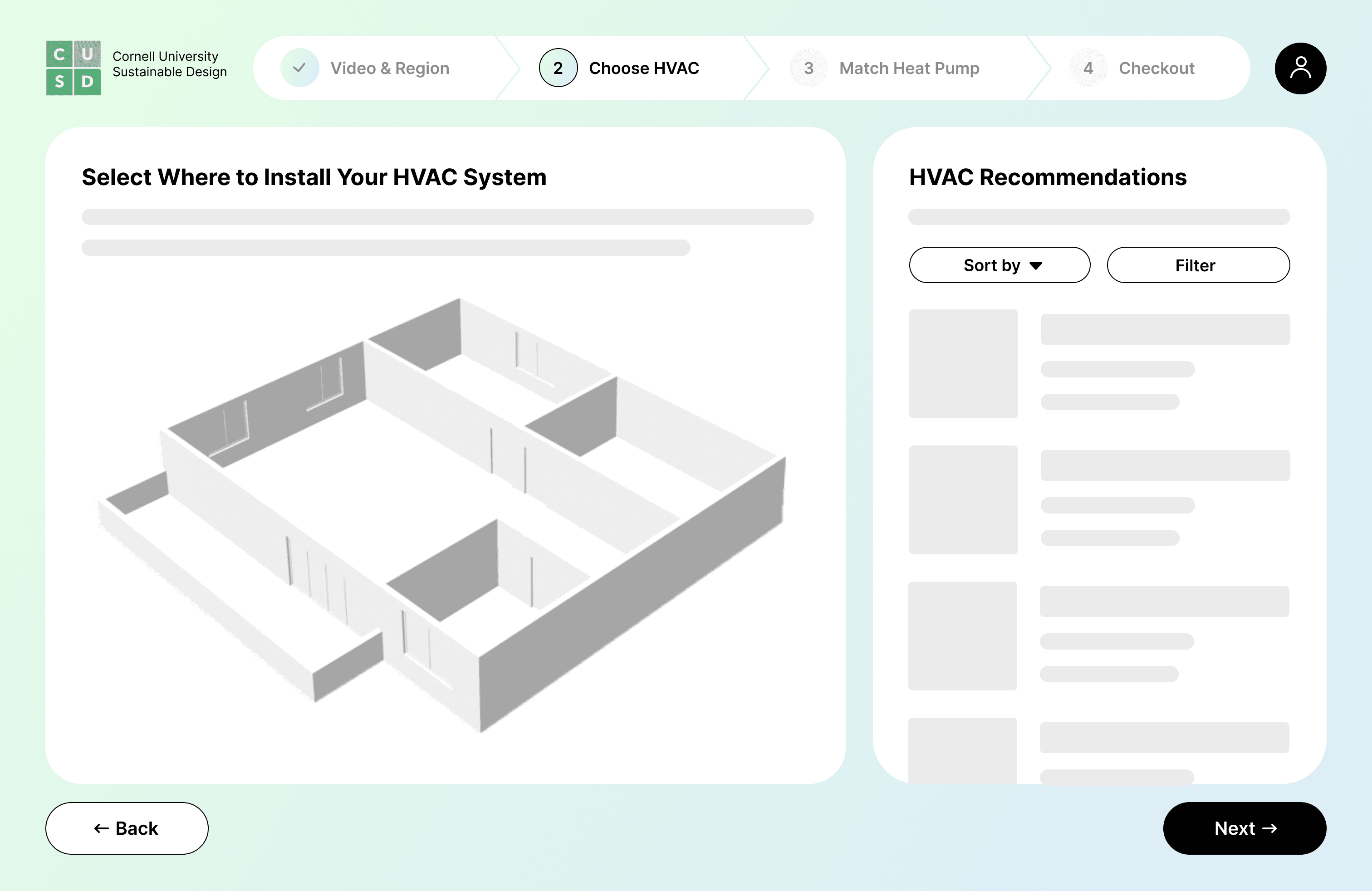Click the Next button
1372x891 pixels.
[1244, 828]
